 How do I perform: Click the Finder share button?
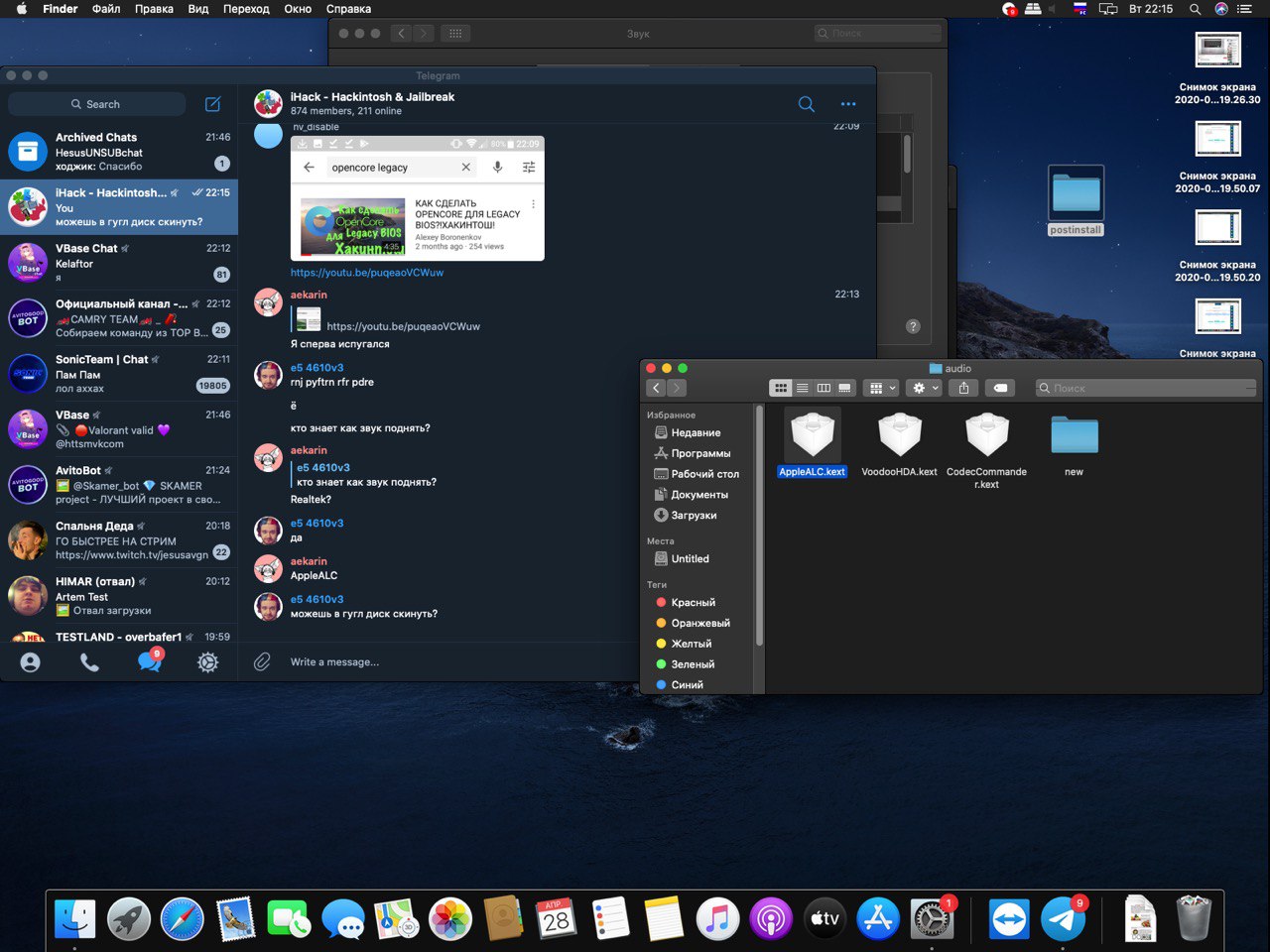[x=963, y=388]
